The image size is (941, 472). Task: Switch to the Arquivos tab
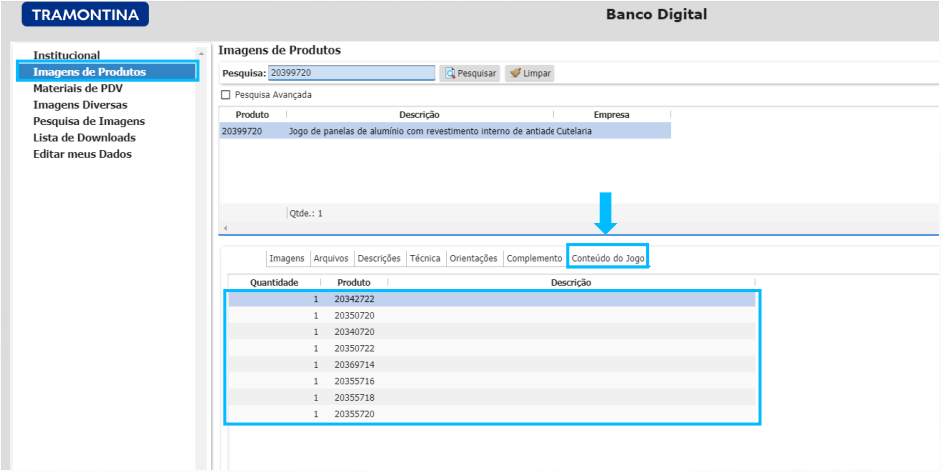[x=331, y=258]
